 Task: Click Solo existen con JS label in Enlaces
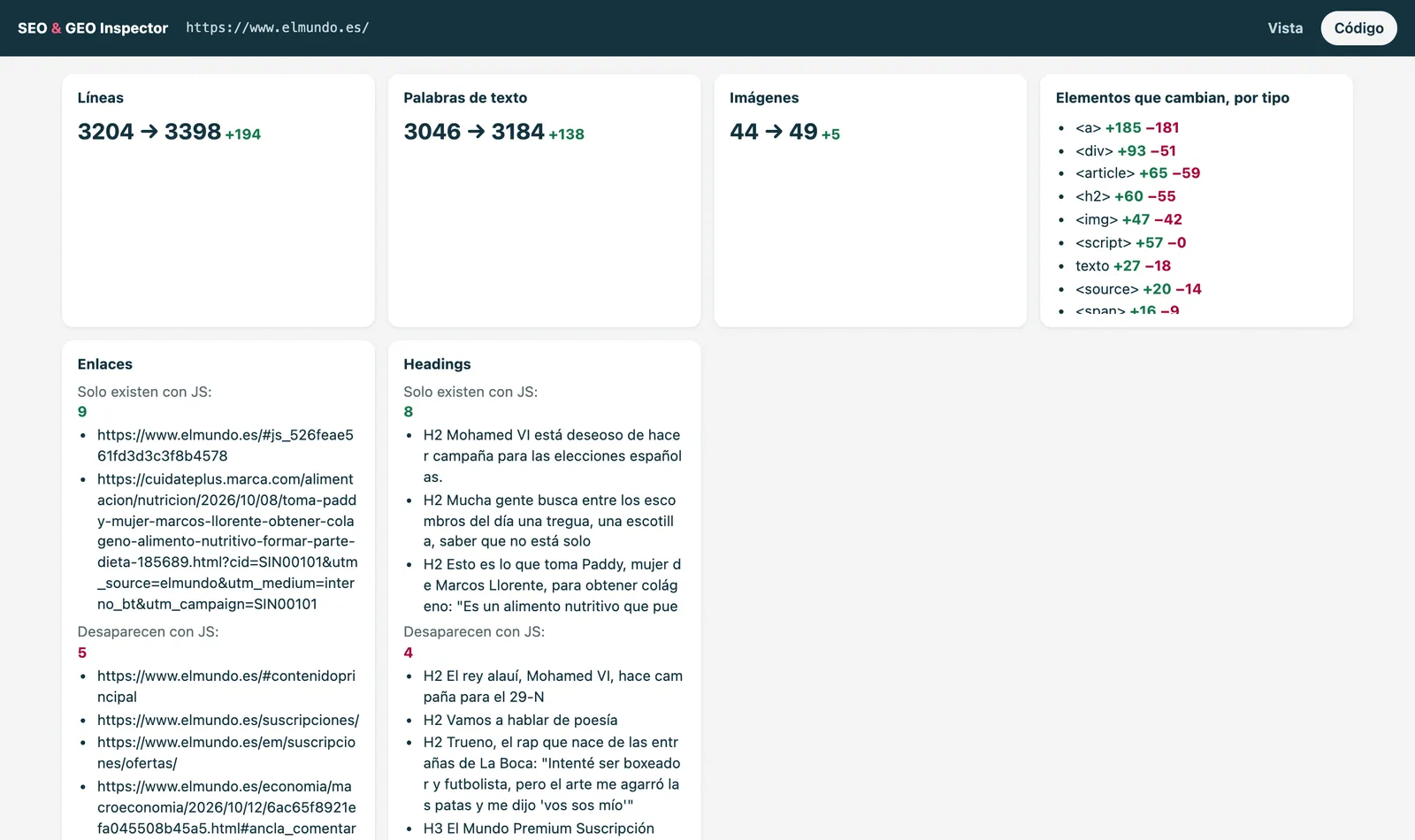(x=145, y=392)
